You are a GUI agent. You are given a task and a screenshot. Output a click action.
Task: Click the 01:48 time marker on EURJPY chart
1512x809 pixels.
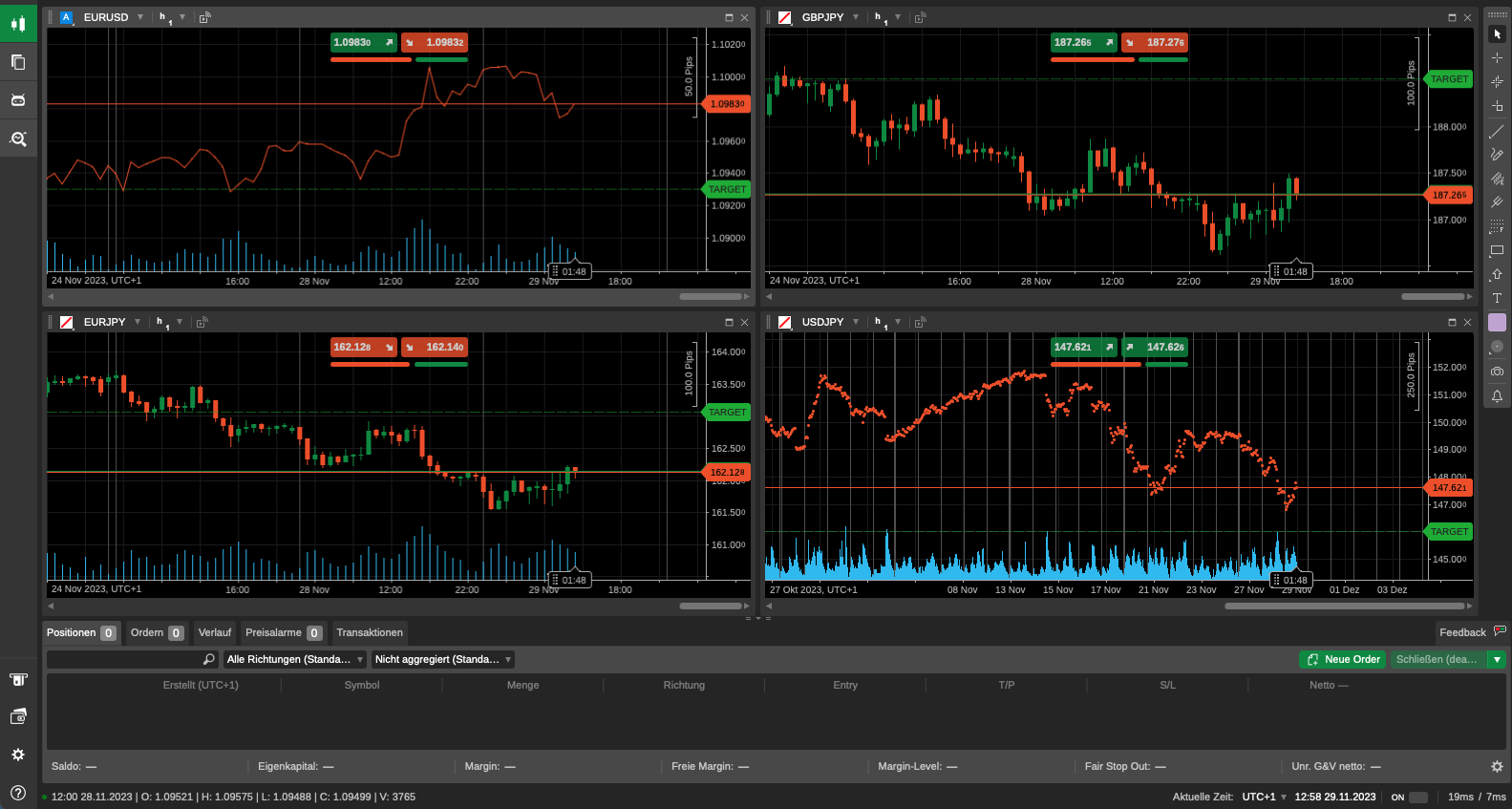coord(569,580)
